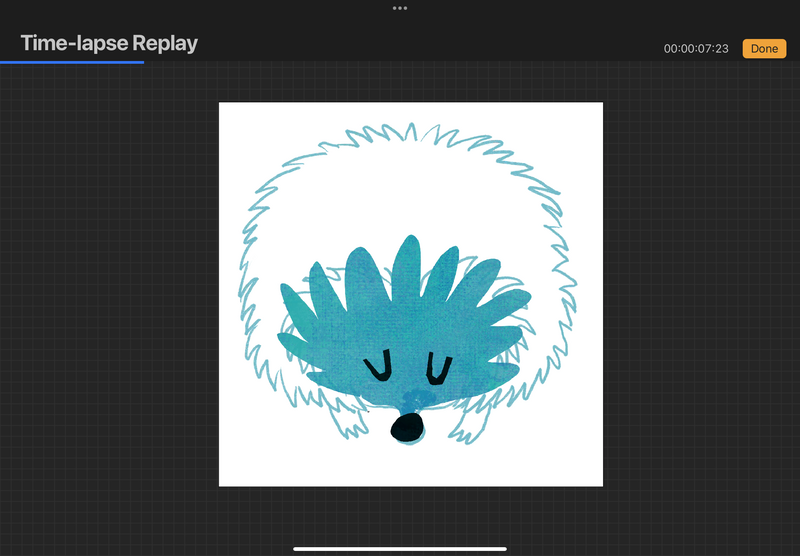Click the dark grid right of canvas
Image resolution: width=800 pixels, height=556 pixels.
(x=700, y=300)
